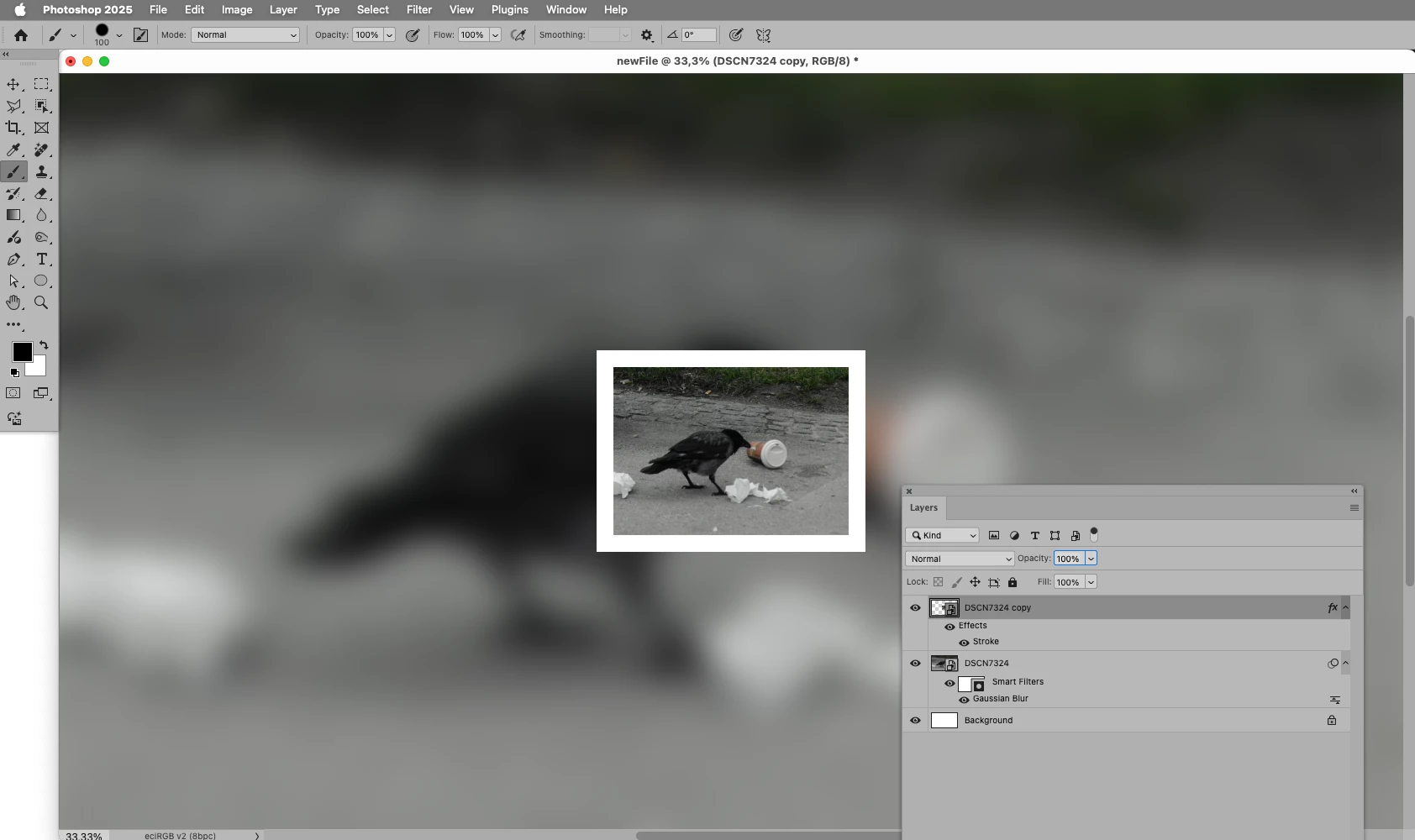1415x840 pixels.
Task: Select the Crop tool
Action: pyautogui.click(x=13, y=128)
